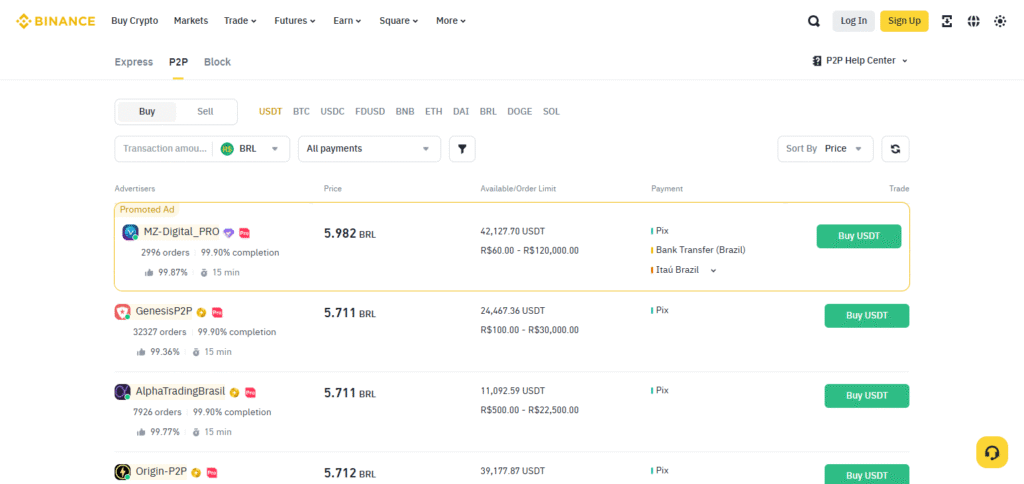Image resolution: width=1024 pixels, height=484 pixels.
Task: Expand the Futures menu
Action: pyautogui.click(x=295, y=21)
